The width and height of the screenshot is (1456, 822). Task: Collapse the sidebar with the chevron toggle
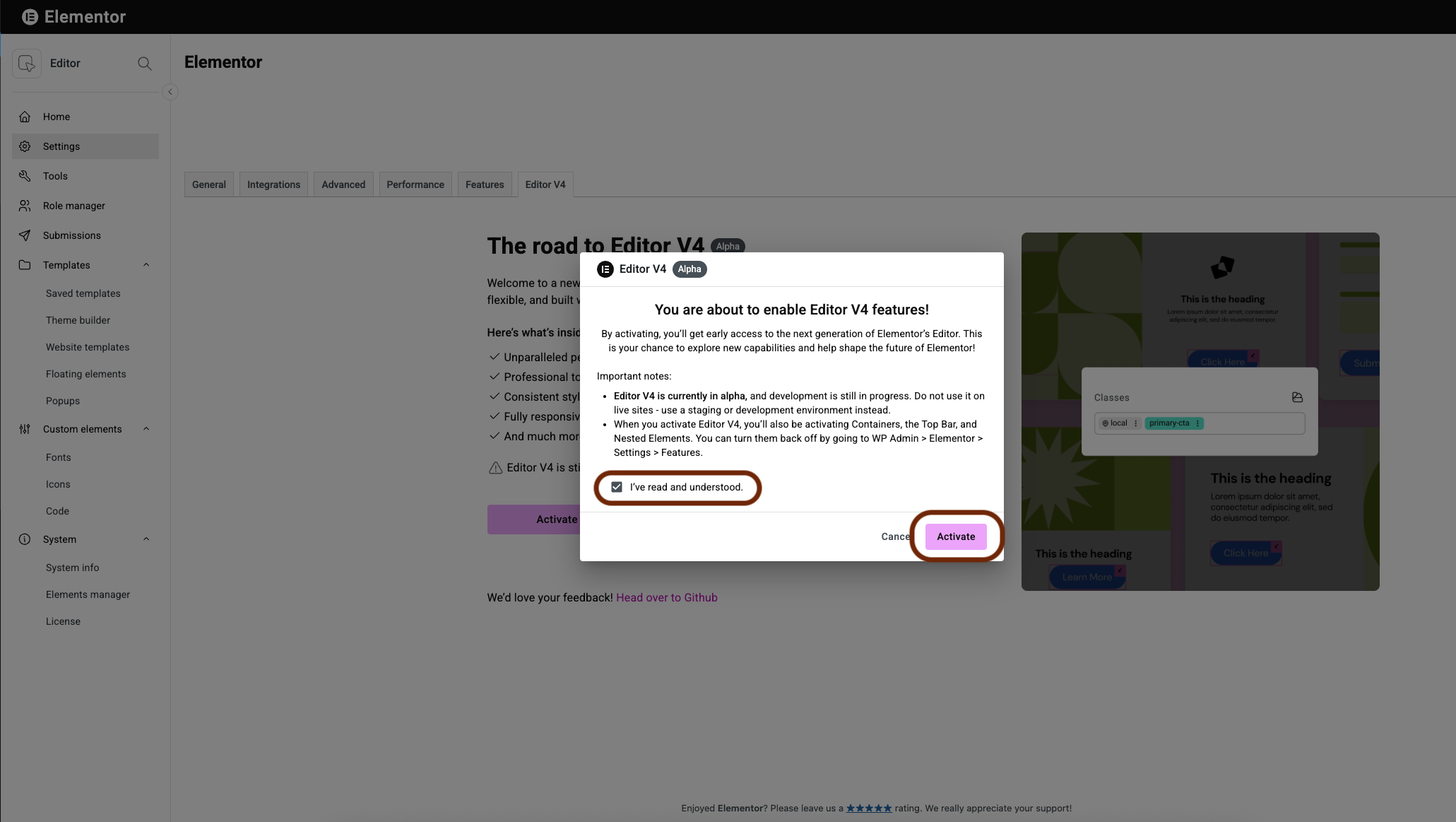170,92
